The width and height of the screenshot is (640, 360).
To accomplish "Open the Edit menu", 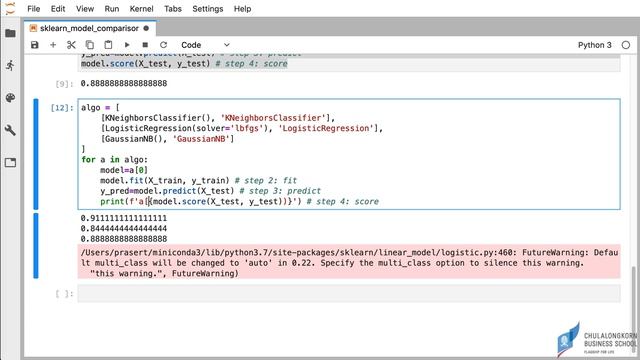I will 58,9.
